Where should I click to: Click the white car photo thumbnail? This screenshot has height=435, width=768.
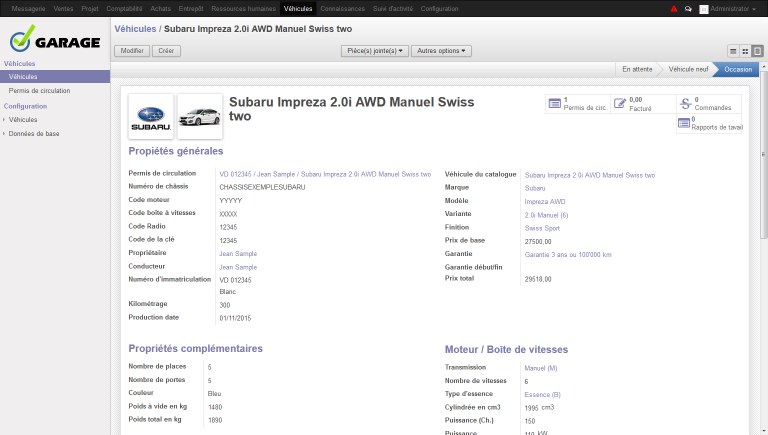coord(199,116)
